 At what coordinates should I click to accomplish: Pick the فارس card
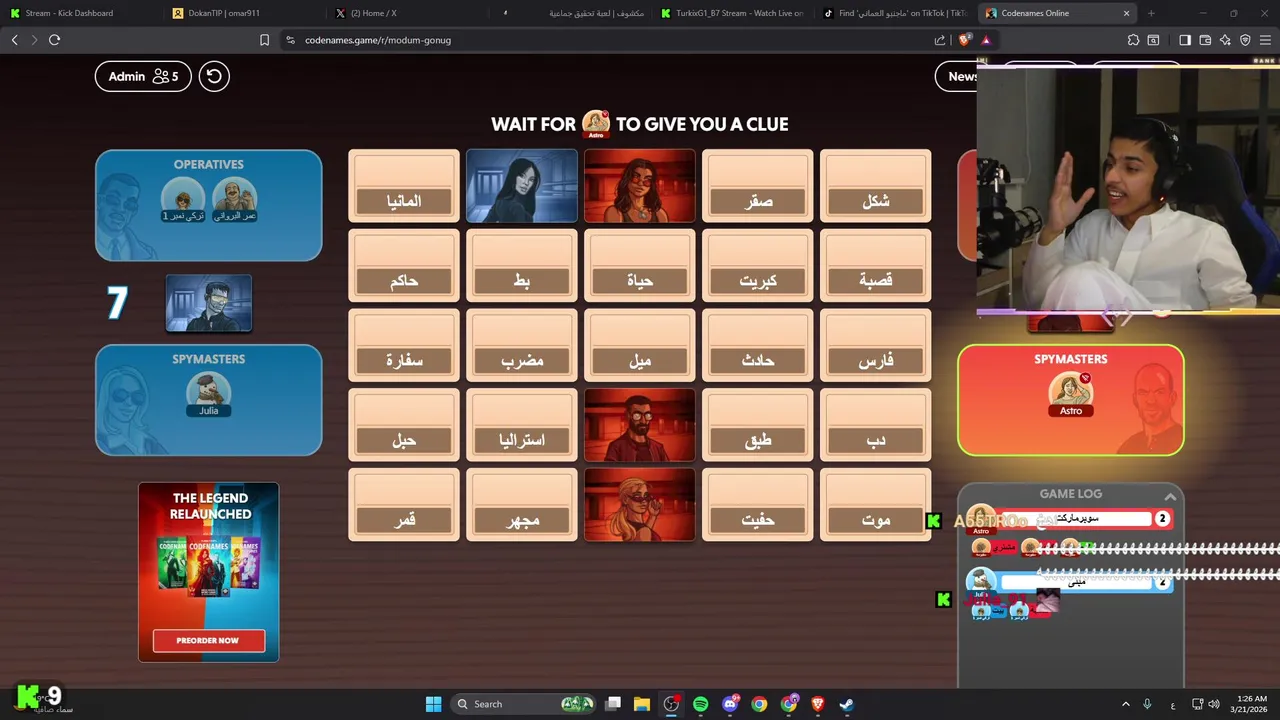(876, 346)
